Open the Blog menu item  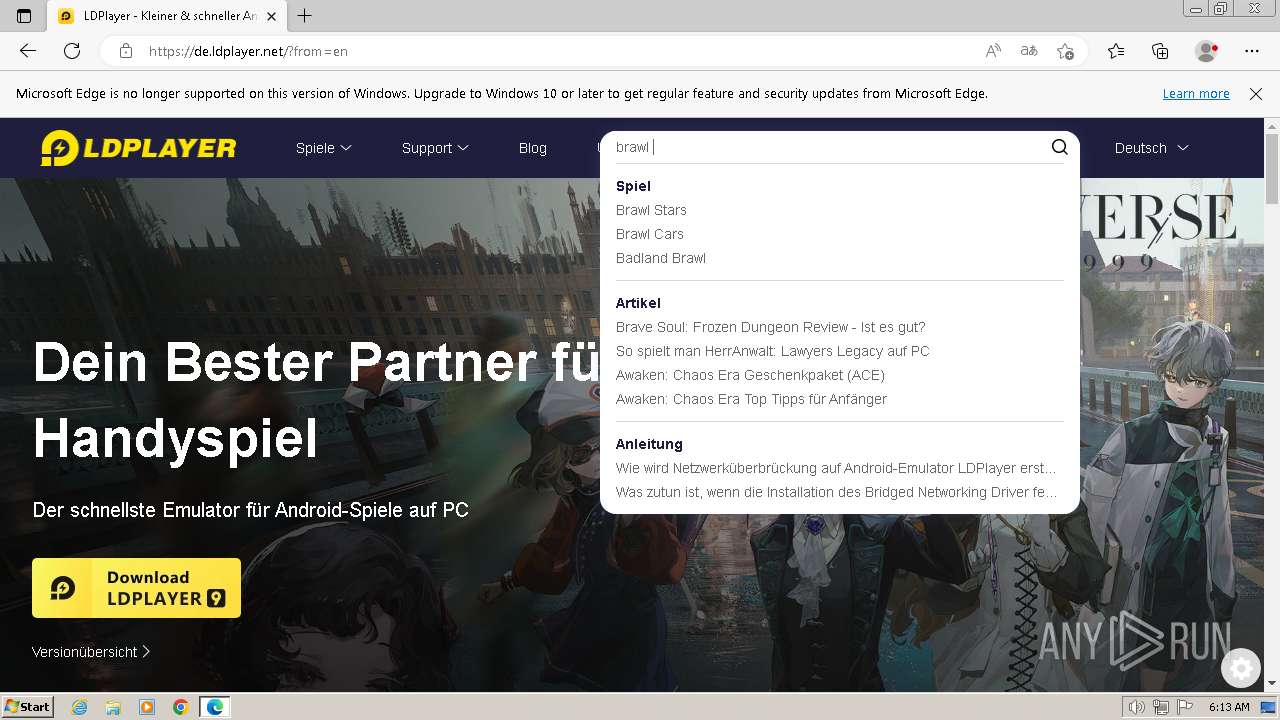pos(533,148)
